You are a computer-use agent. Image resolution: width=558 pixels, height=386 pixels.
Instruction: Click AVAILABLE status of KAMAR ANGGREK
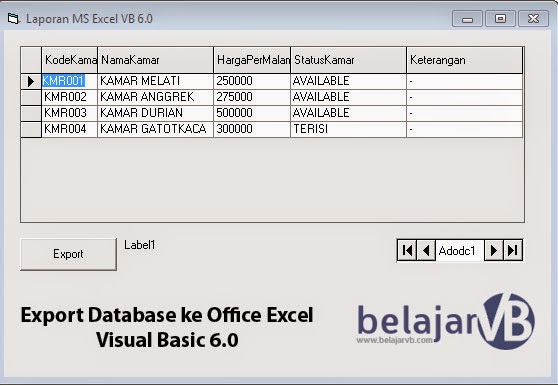348,97
